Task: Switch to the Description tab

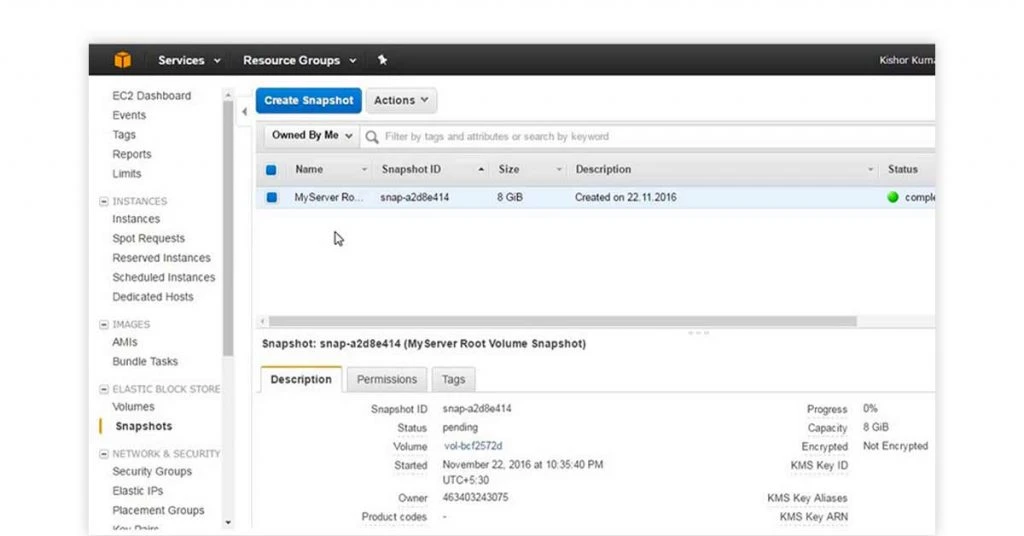Action: point(301,379)
